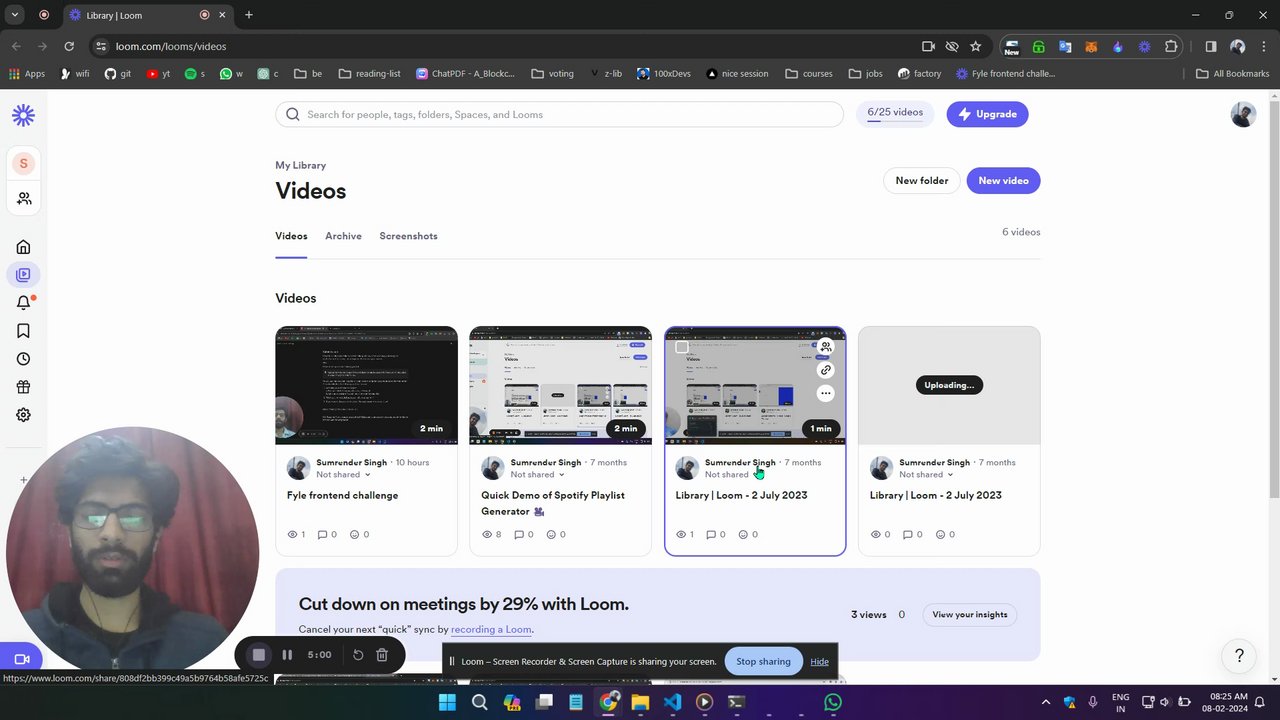Image resolution: width=1280 pixels, height=720 pixels.
Task: Click Stop sharing button
Action: coord(763,662)
